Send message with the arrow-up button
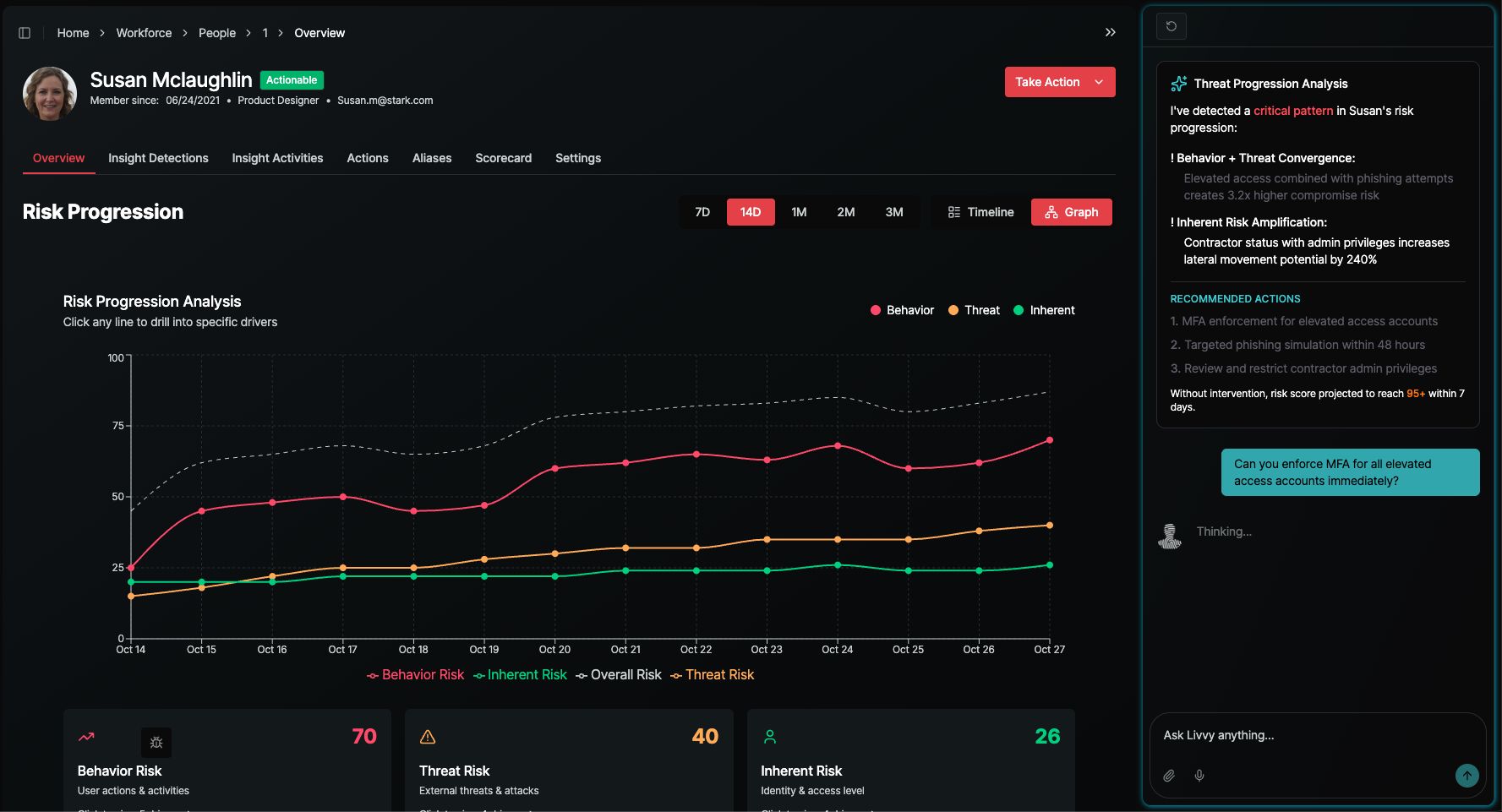The width and height of the screenshot is (1502, 812). pos(1466,775)
